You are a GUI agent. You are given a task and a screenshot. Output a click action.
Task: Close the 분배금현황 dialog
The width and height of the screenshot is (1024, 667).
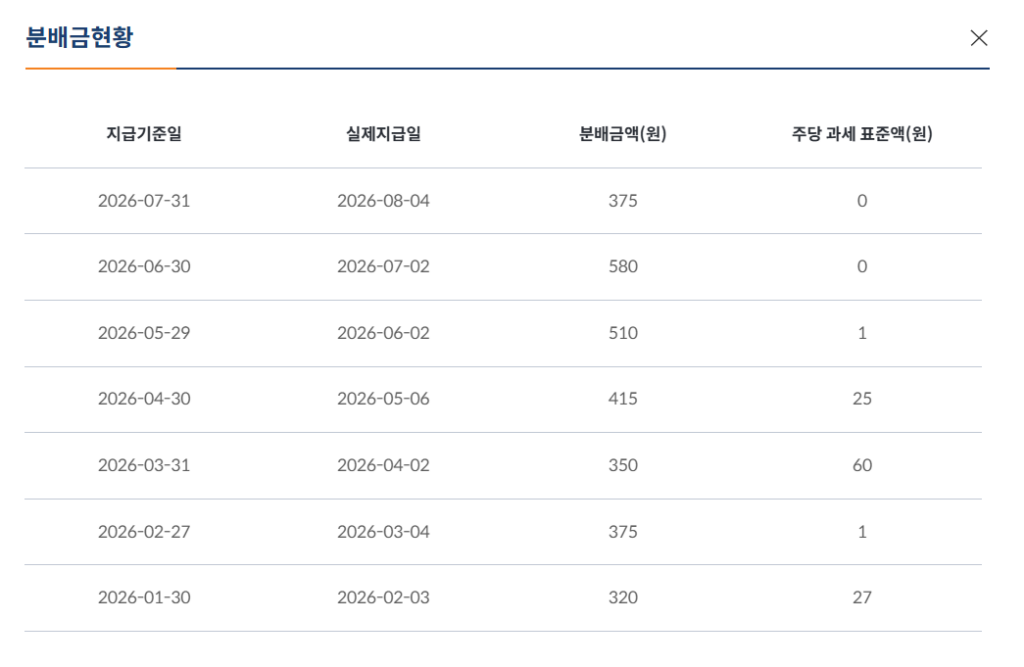[x=978, y=38]
